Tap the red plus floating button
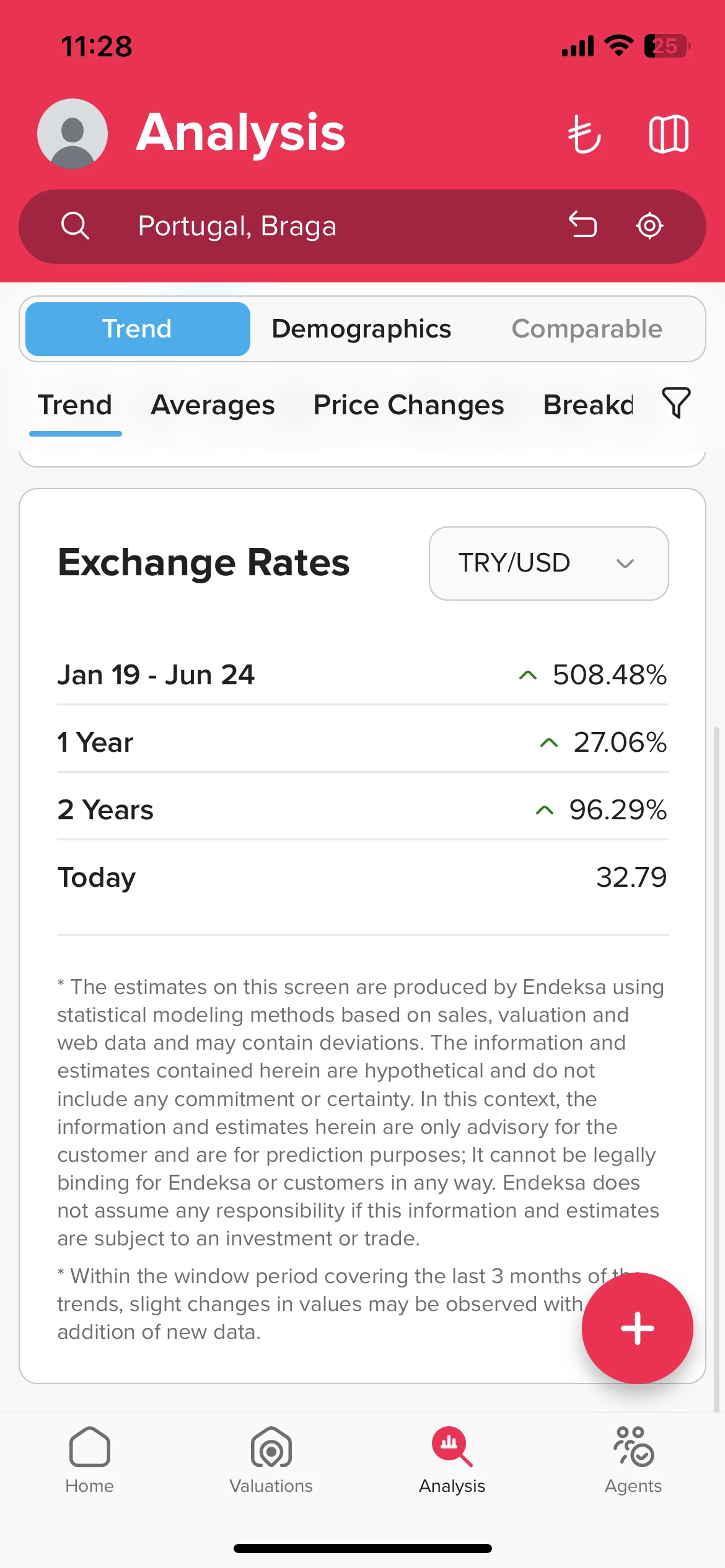The height and width of the screenshot is (1568, 725). (637, 1328)
